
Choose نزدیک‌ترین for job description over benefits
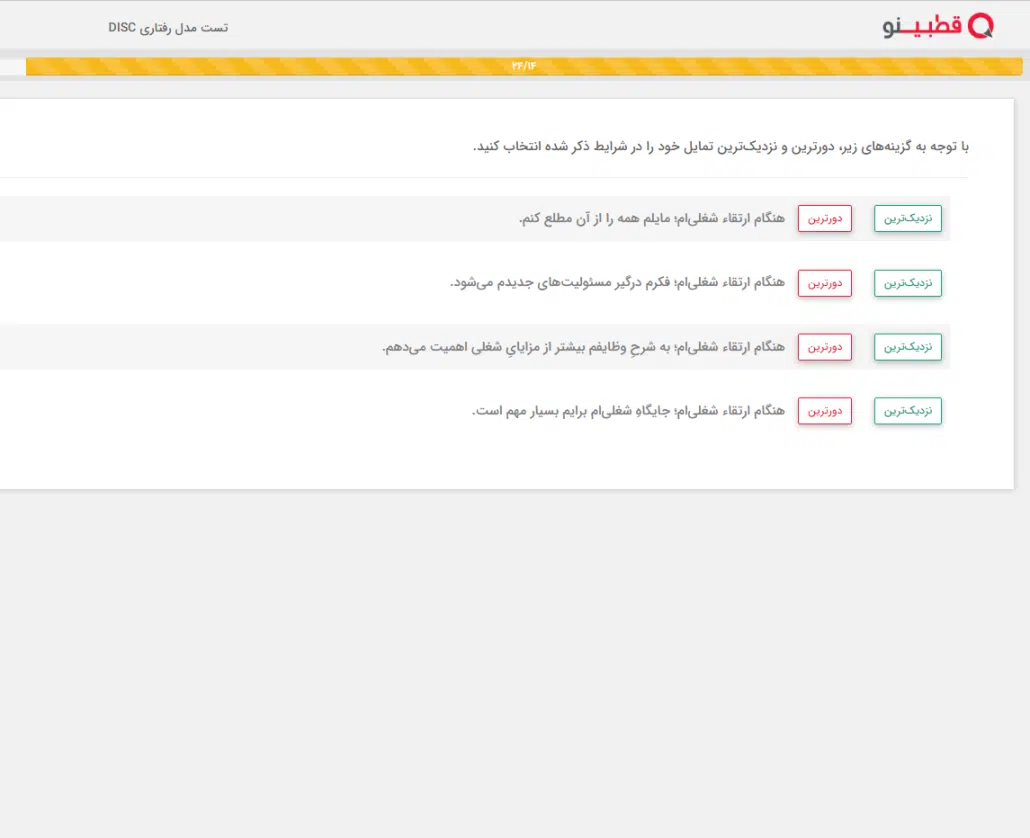click(x=907, y=347)
